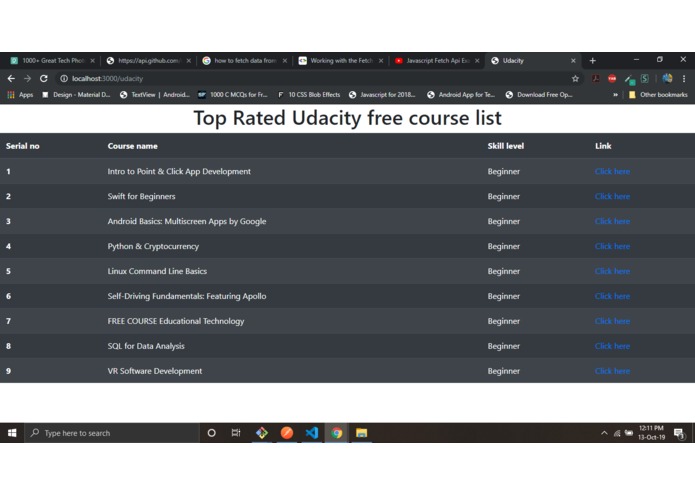The height and width of the screenshot is (494, 695).
Task: Open TextView | Android bookmark
Action: pyautogui.click(x=155, y=95)
